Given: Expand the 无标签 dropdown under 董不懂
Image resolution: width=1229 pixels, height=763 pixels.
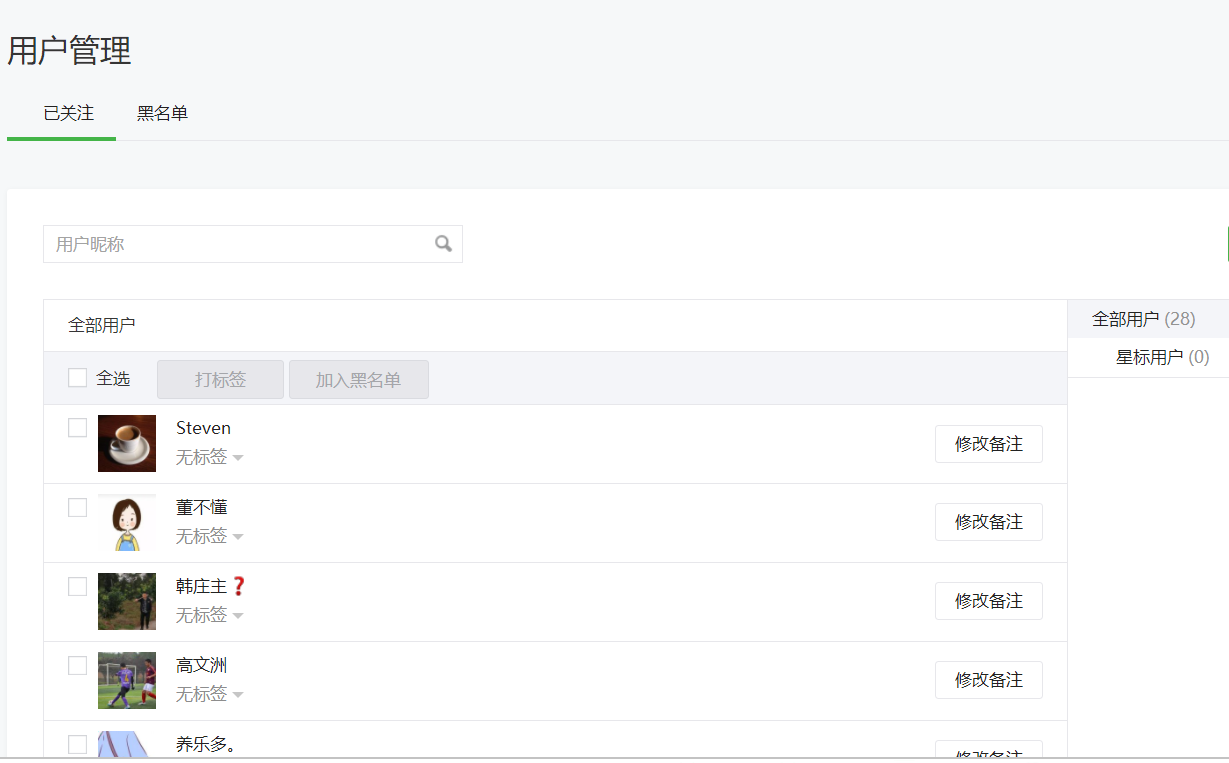Looking at the screenshot, I should pos(210,536).
